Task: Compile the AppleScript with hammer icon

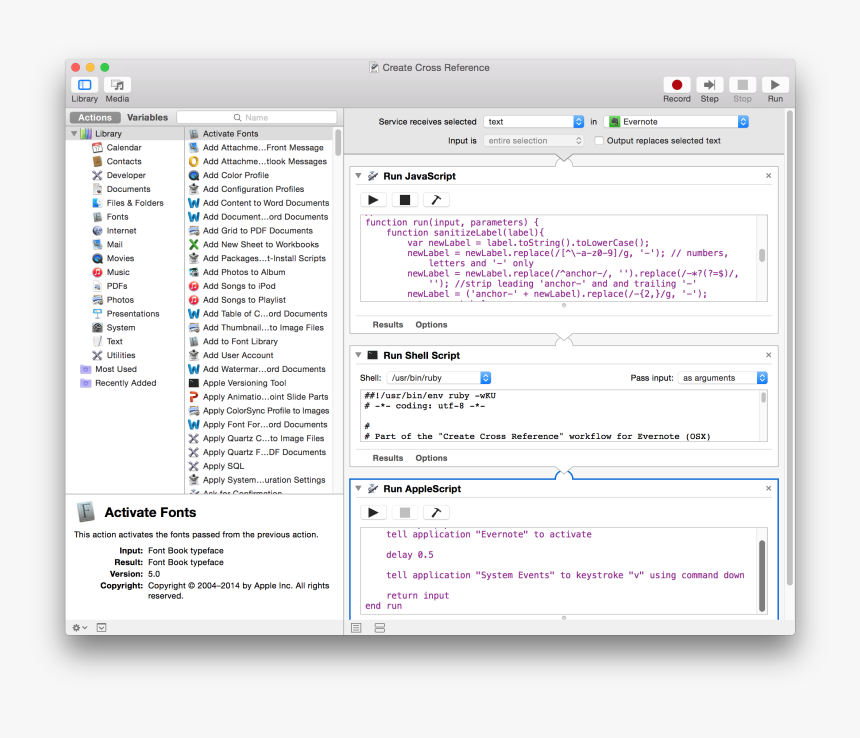Action: pyautogui.click(x=436, y=513)
